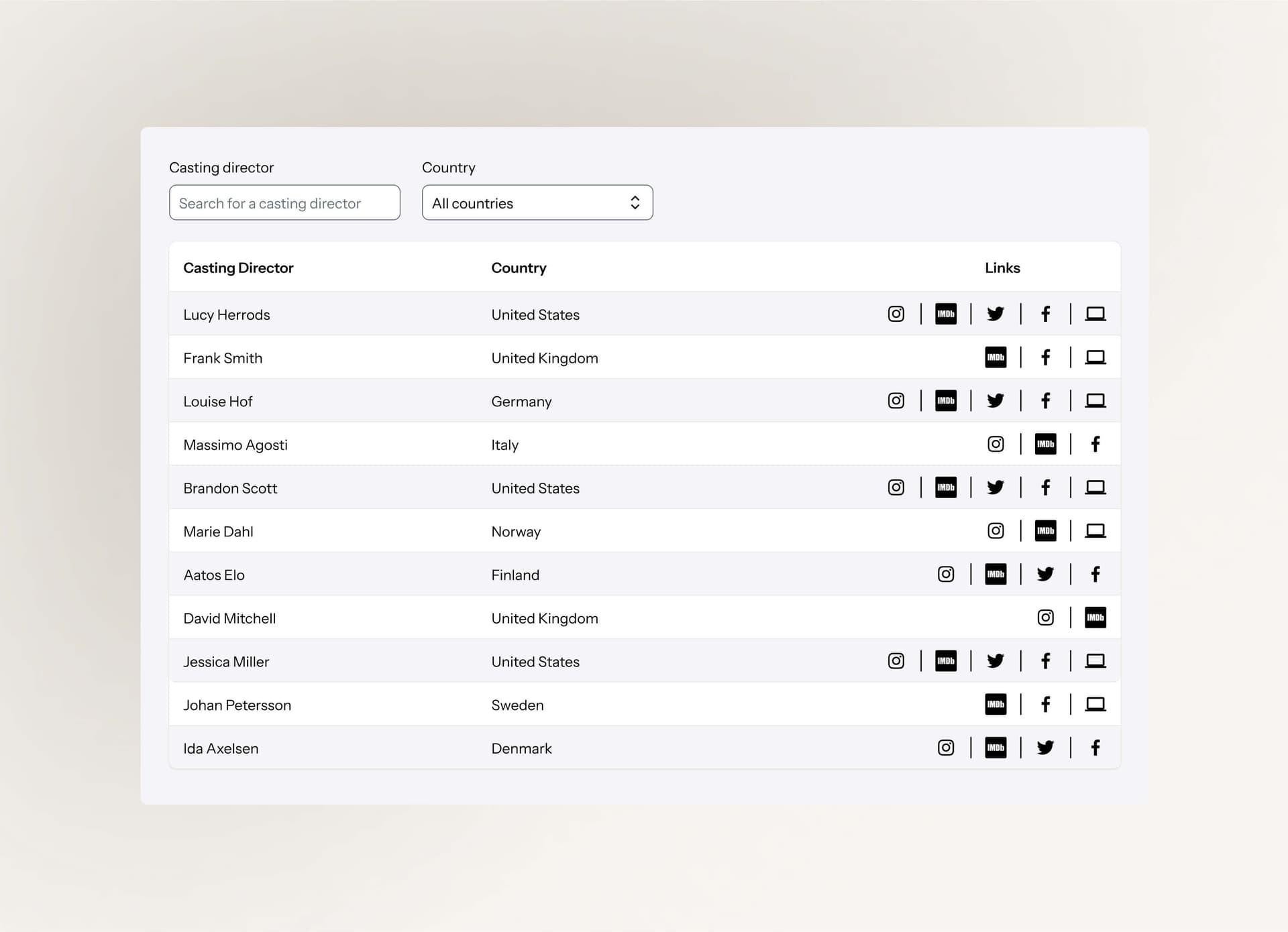Open Louise Hof's Twitter profile
1288x932 pixels.
pyautogui.click(x=996, y=401)
